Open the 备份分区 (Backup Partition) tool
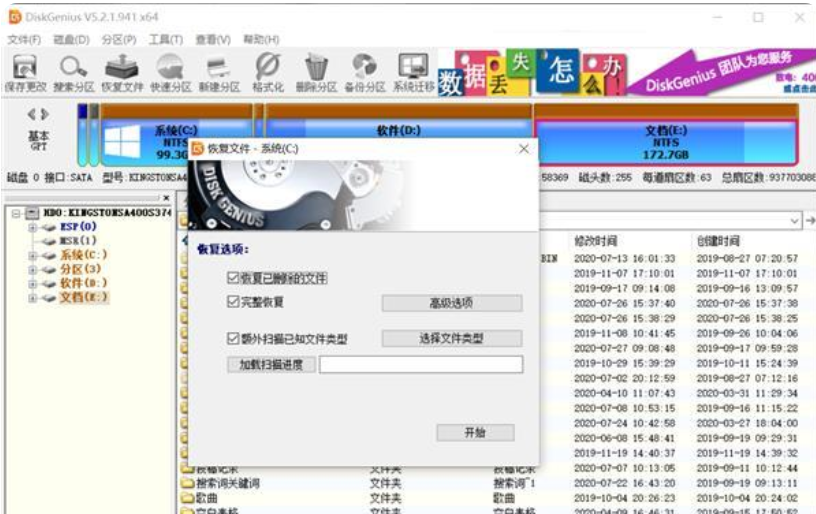The height and width of the screenshot is (514, 816). [365, 72]
